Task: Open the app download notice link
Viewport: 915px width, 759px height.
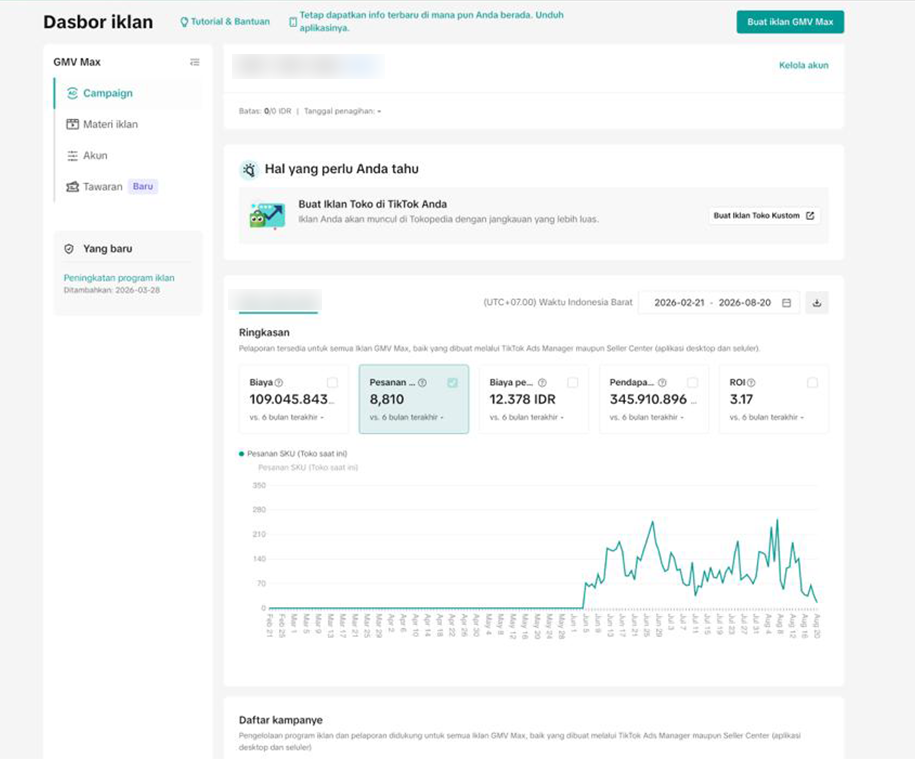Action: click(431, 22)
